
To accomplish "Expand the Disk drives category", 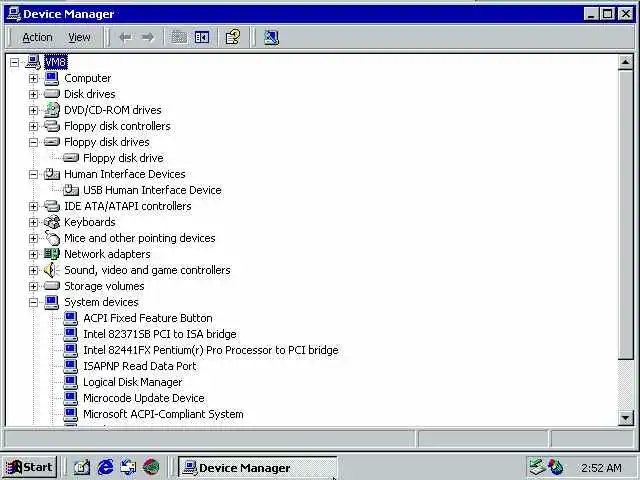I will click(x=33, y=94).
